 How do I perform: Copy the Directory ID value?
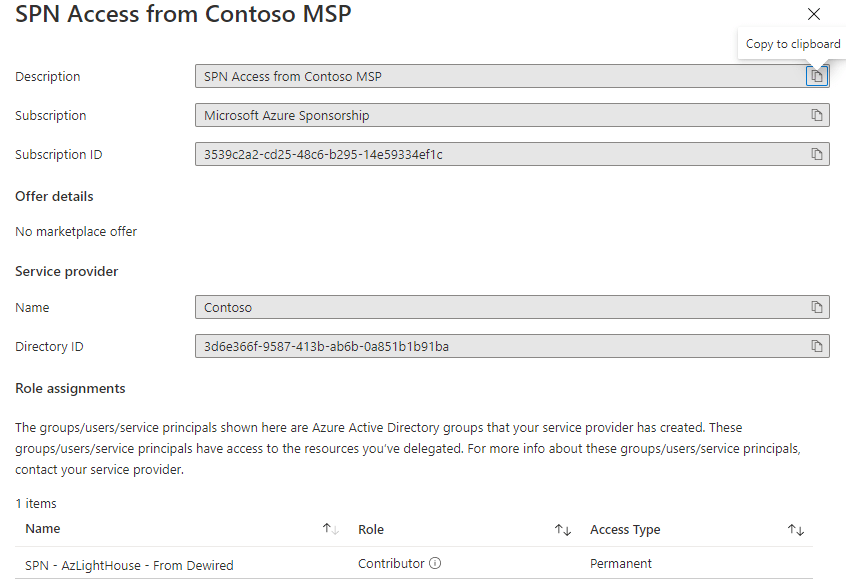(817, 346)
